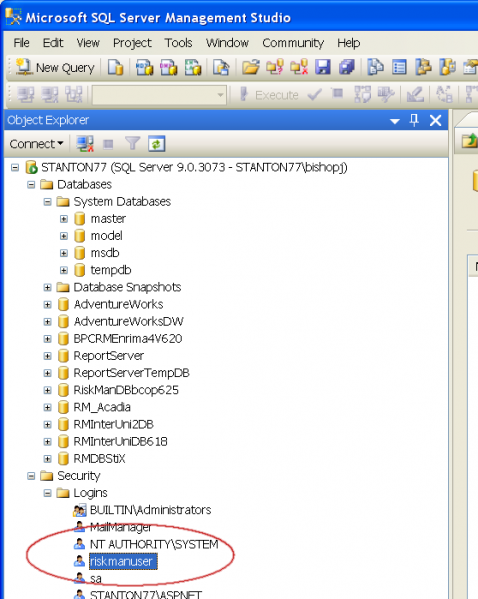Click the Open File folder icon
478x599 pixels.
coord(251,68)
